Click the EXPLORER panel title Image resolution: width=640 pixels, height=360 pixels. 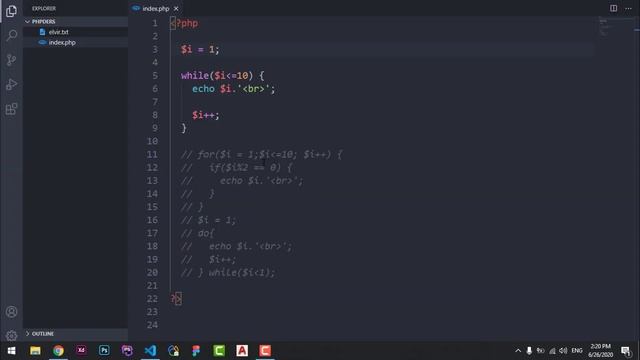[x=44, y=8]
